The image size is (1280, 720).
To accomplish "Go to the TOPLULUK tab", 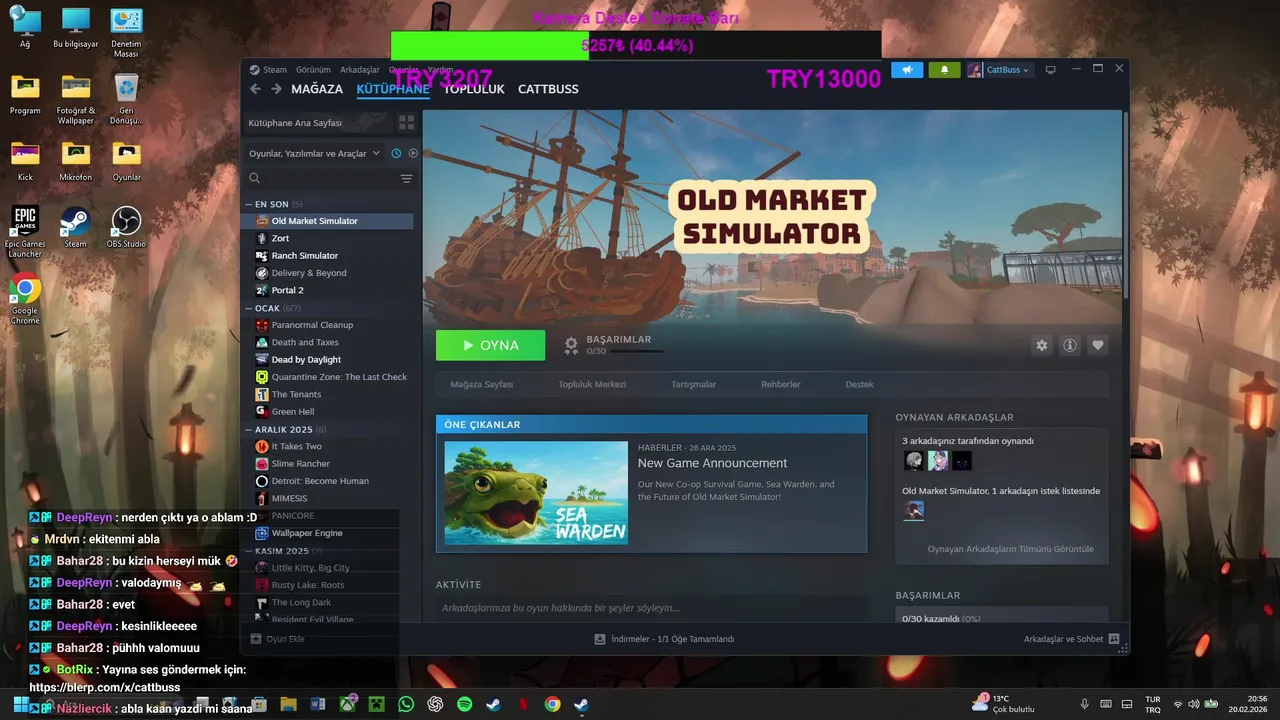I will (474, 89).
